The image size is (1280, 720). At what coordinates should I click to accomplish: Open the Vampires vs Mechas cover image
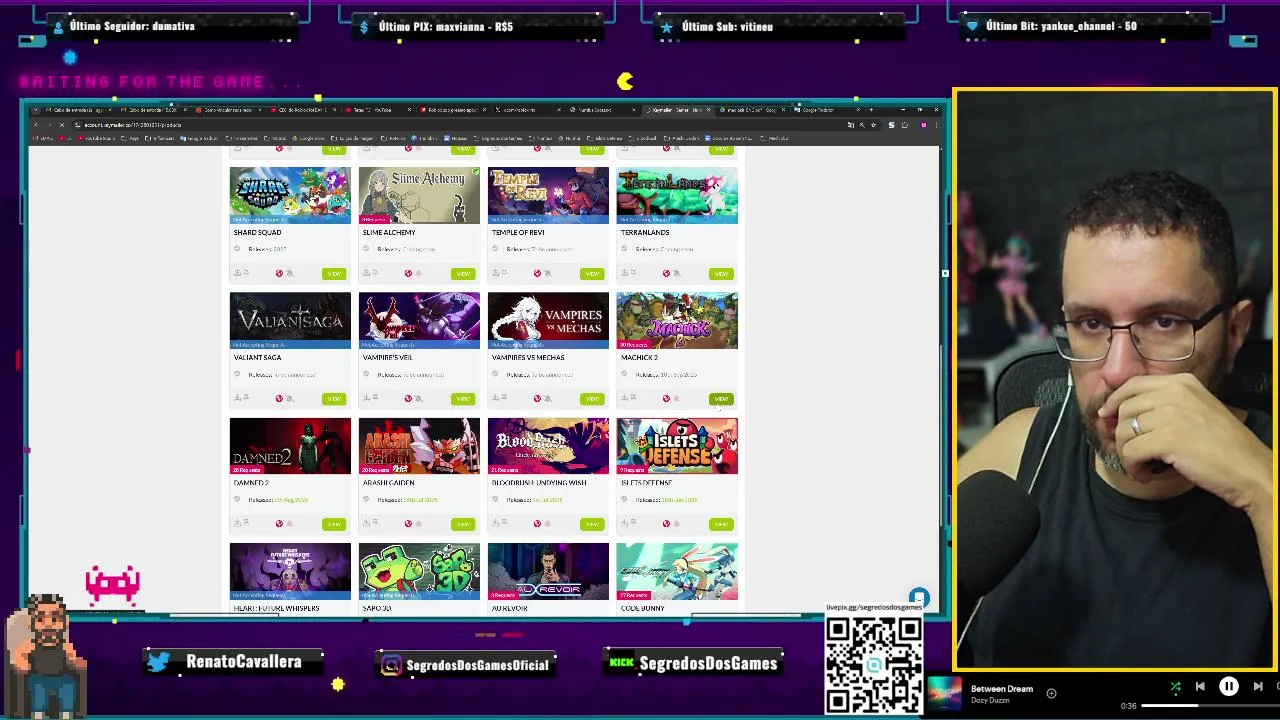click(548, 320)
